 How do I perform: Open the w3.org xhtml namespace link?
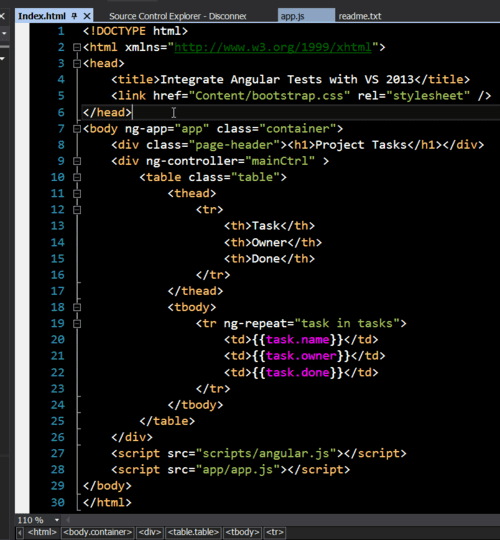point(273,47)
